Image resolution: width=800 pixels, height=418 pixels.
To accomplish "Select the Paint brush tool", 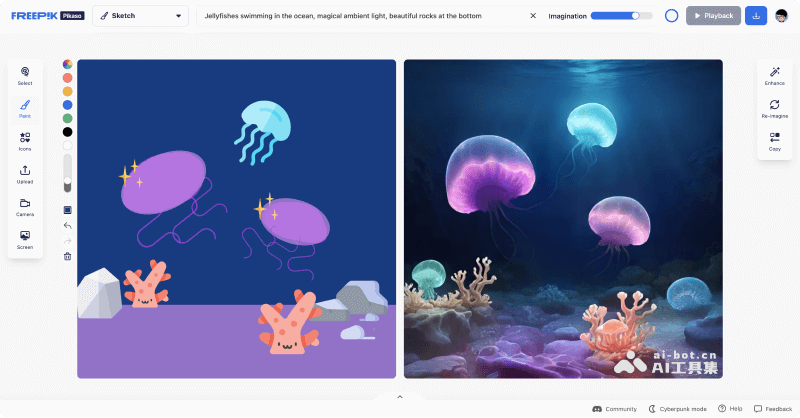I will 25,107.
